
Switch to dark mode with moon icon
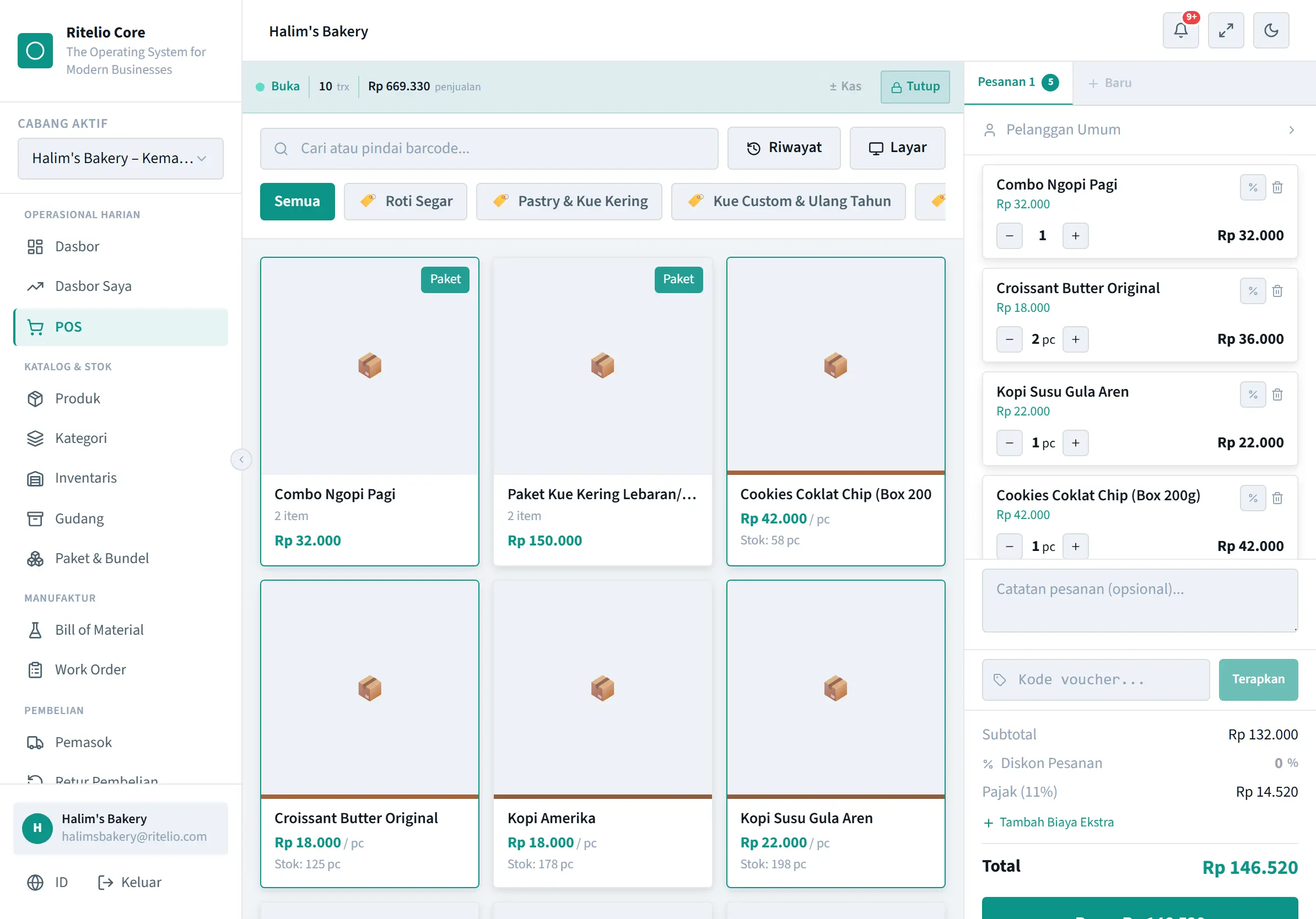pyautogui.click(x=1271, y=30)
